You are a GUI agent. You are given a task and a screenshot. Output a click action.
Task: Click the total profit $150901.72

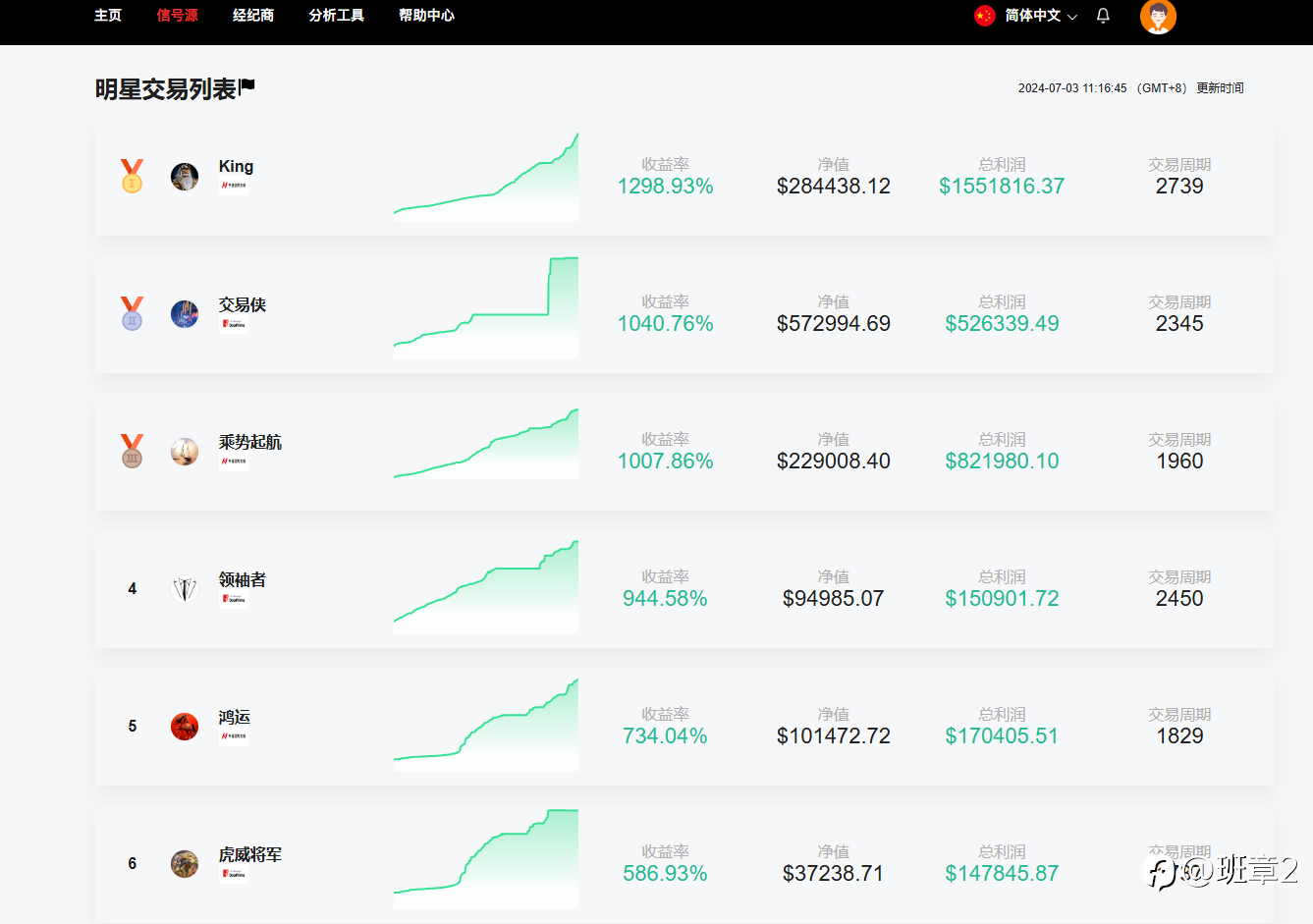[1002, 599]
